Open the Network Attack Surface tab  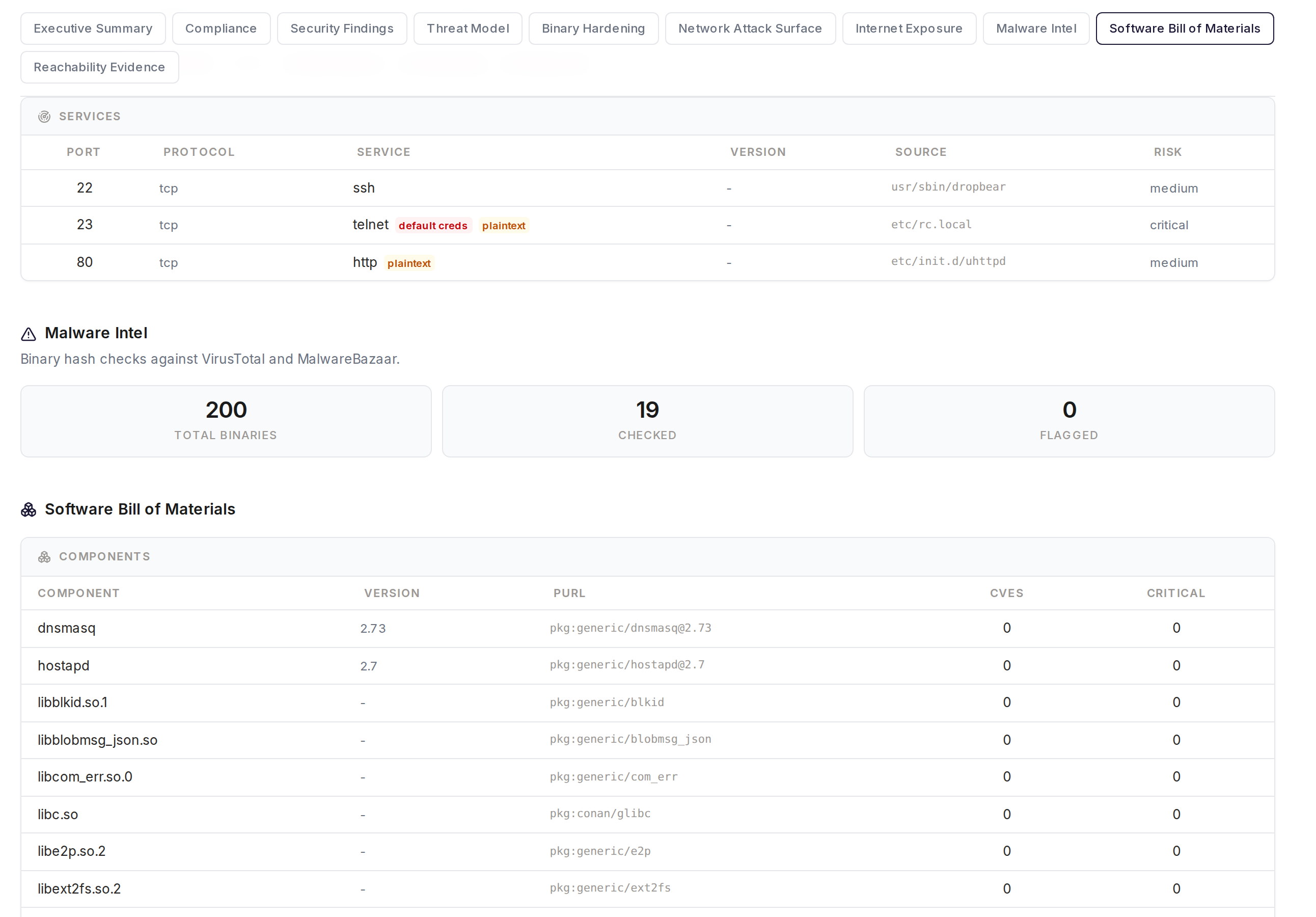pyautogui.click(x=750, y=29)
